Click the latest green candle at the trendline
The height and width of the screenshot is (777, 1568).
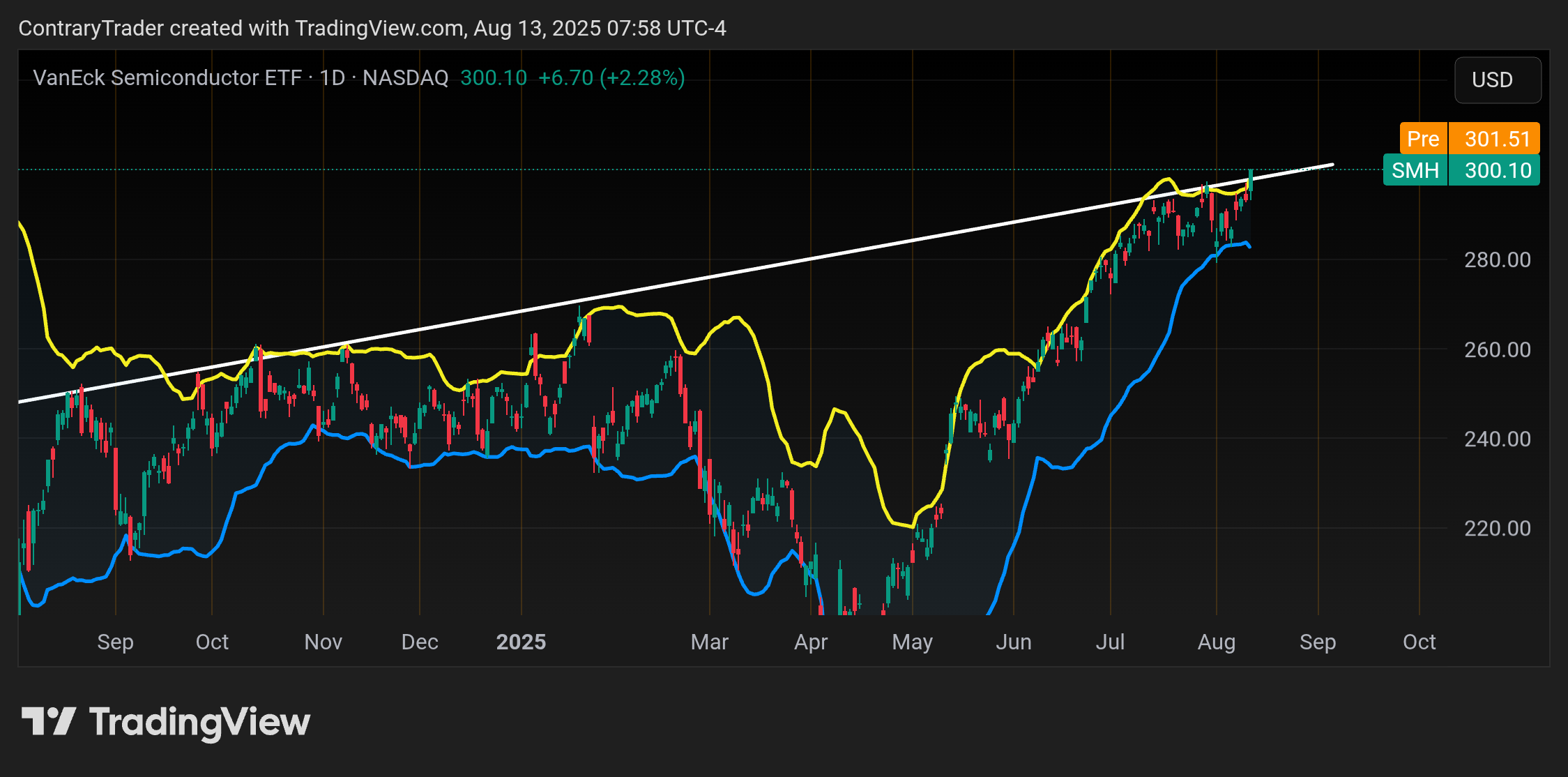point(1251,181)
